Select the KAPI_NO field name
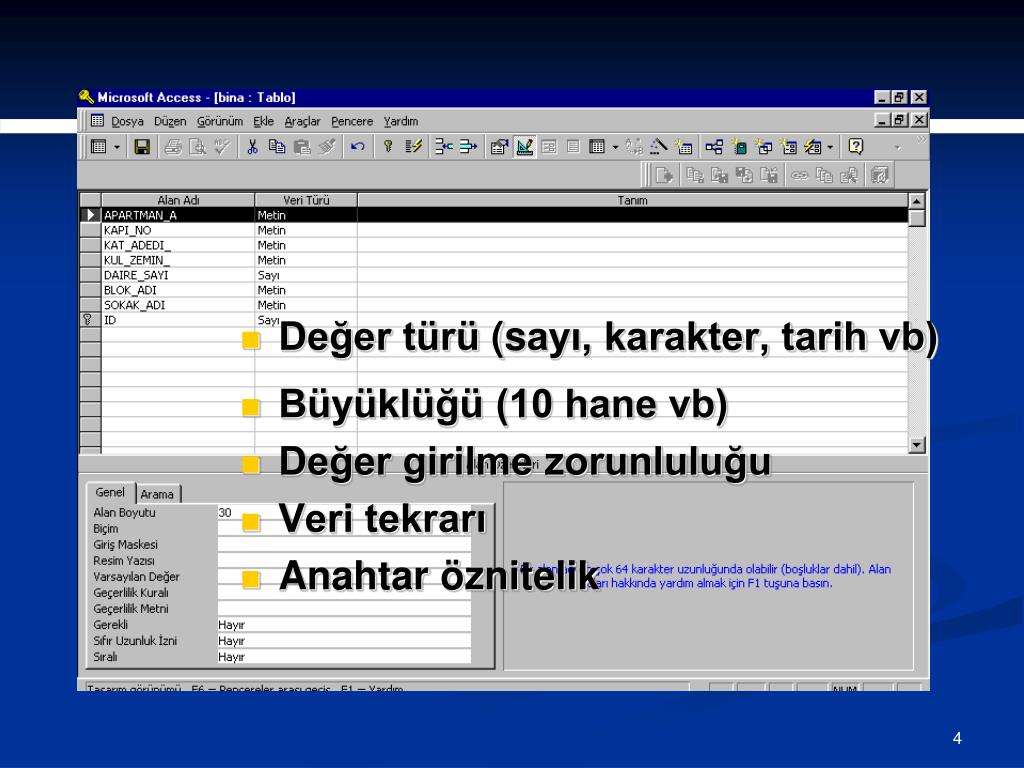 [127, 231]
